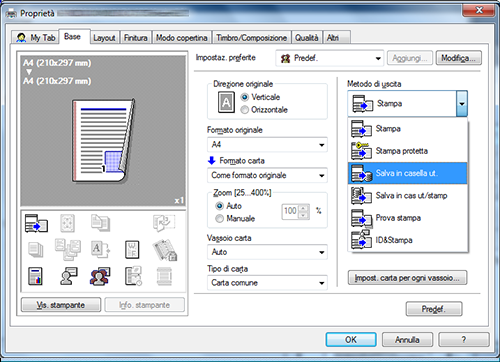This screenshot has width=500, height=362.
Task: Click the Predef. reset button at the bottom right
Action: 434,309
